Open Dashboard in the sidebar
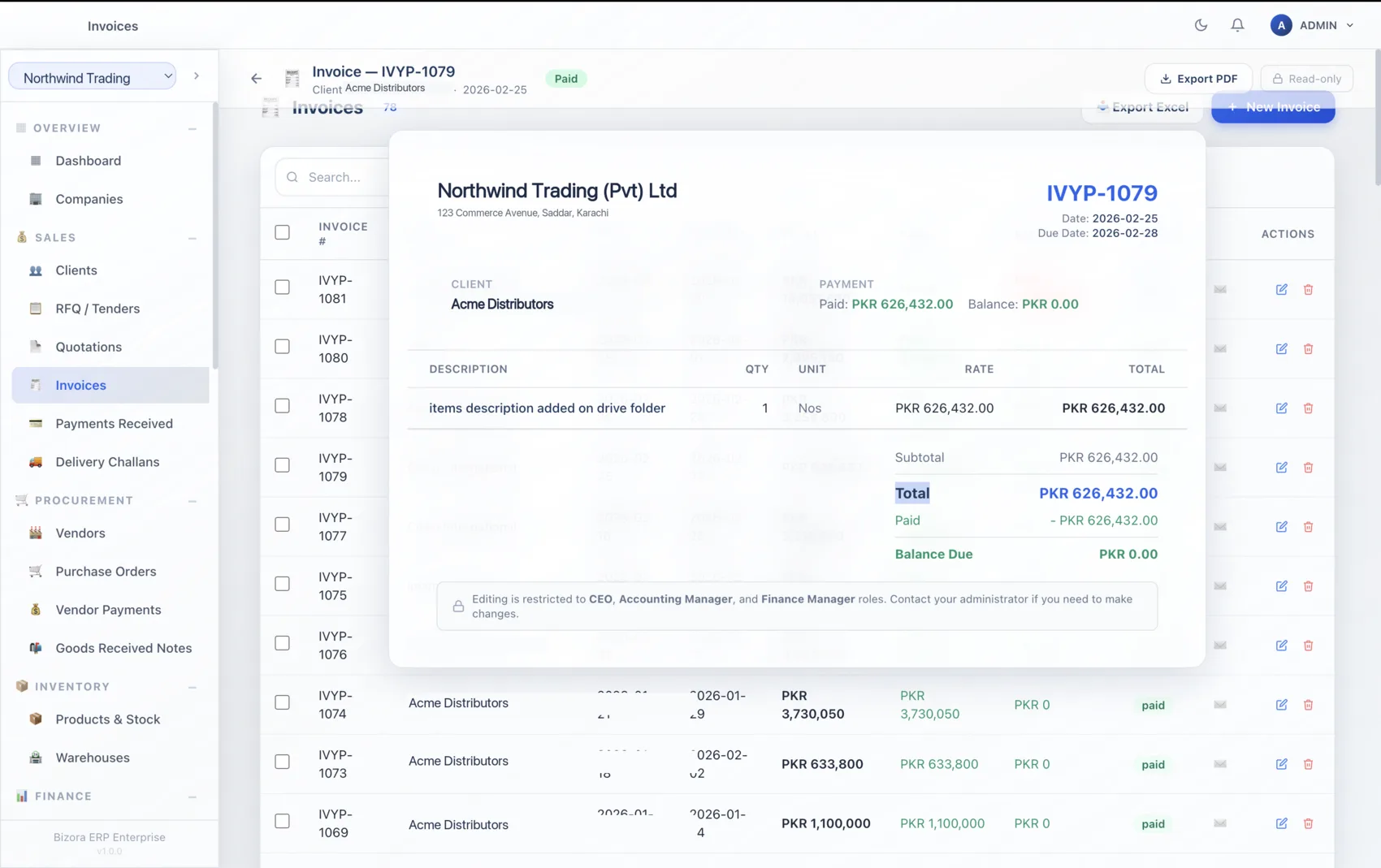The height and width of the screenshot is (868, 1381). pos(110,161)
